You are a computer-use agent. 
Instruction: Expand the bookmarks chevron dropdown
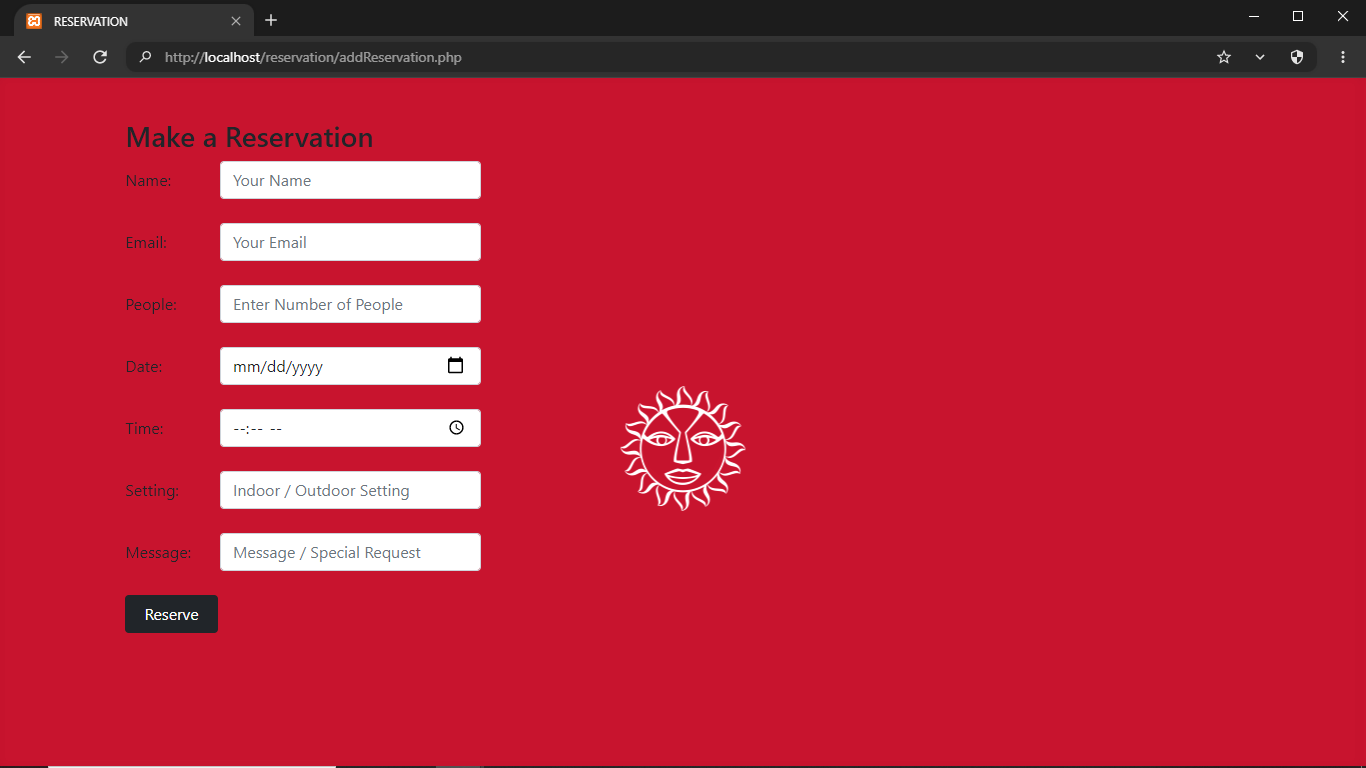point(1260,57)
